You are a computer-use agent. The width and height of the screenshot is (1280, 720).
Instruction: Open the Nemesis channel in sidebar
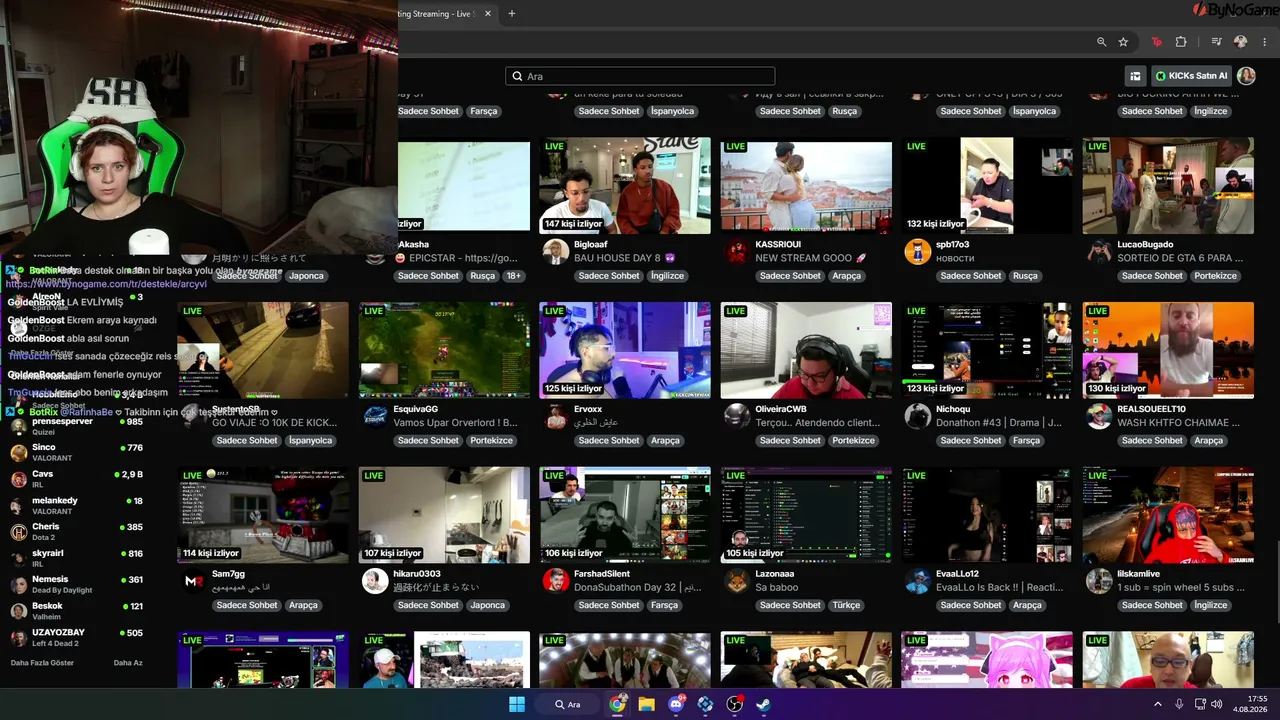[76, 584]
